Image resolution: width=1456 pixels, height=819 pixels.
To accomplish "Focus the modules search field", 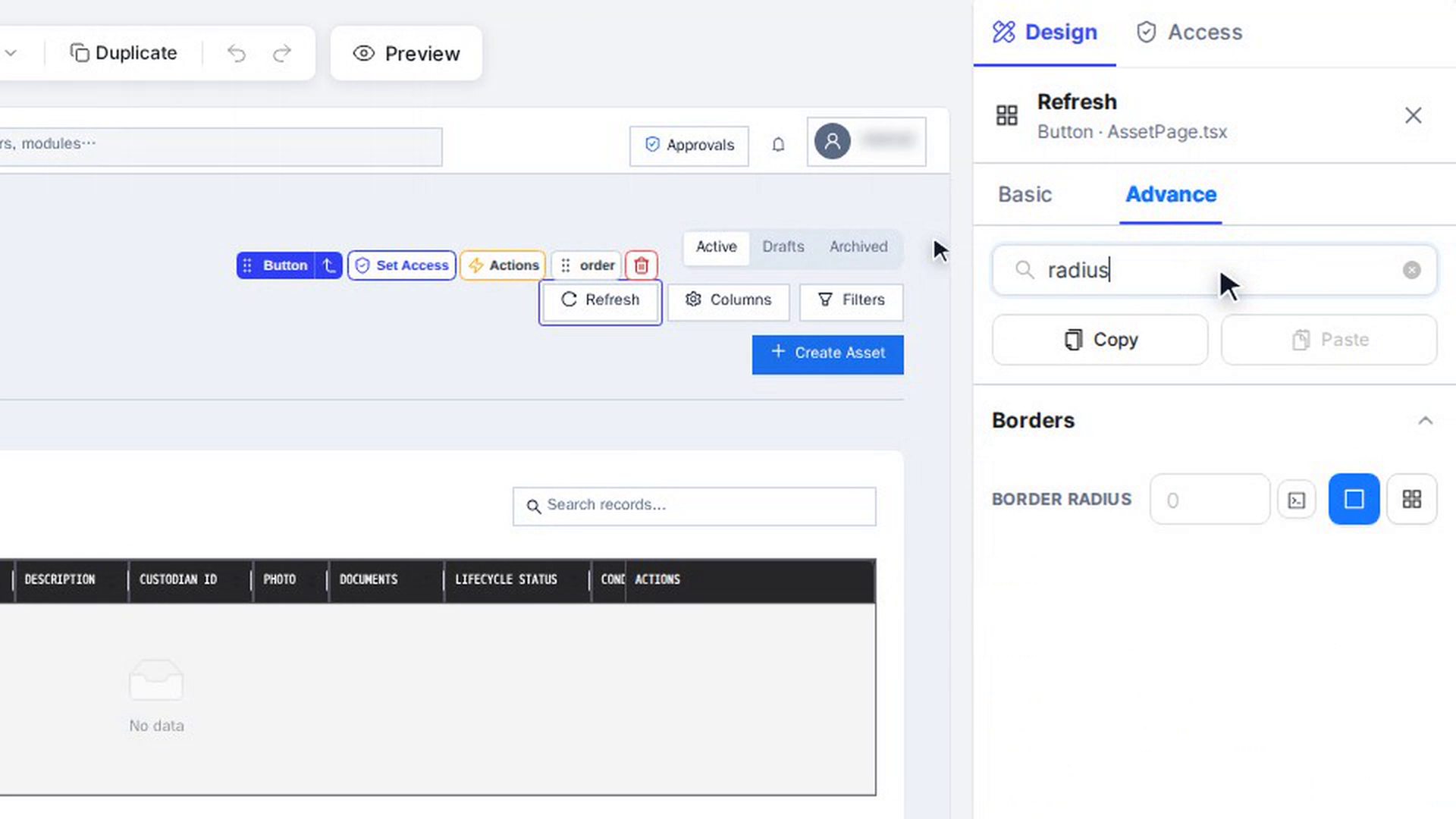I will tap(220, 146).
